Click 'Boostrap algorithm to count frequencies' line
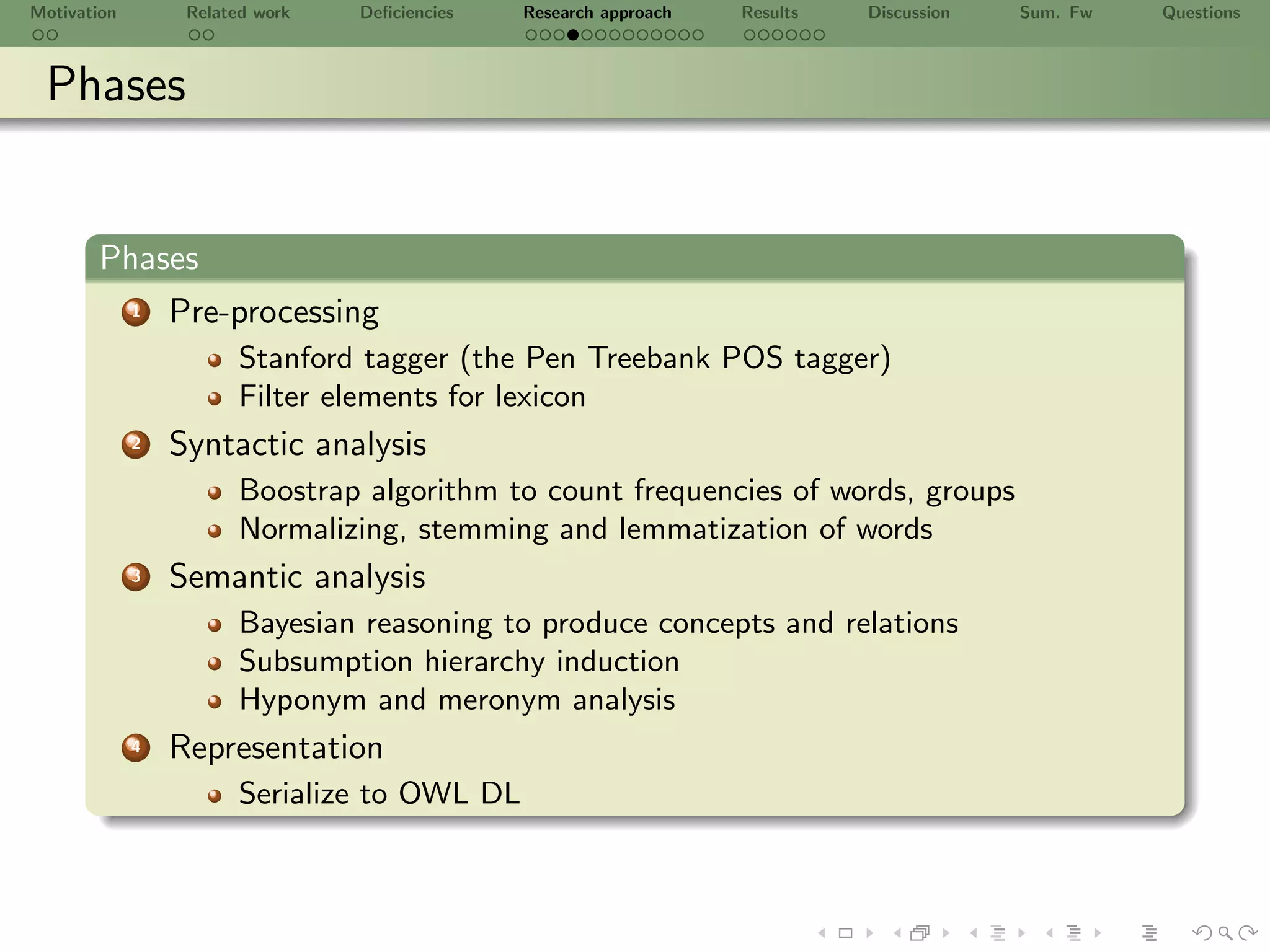Viewport: 1270px width, 952px height. point(627,491)
